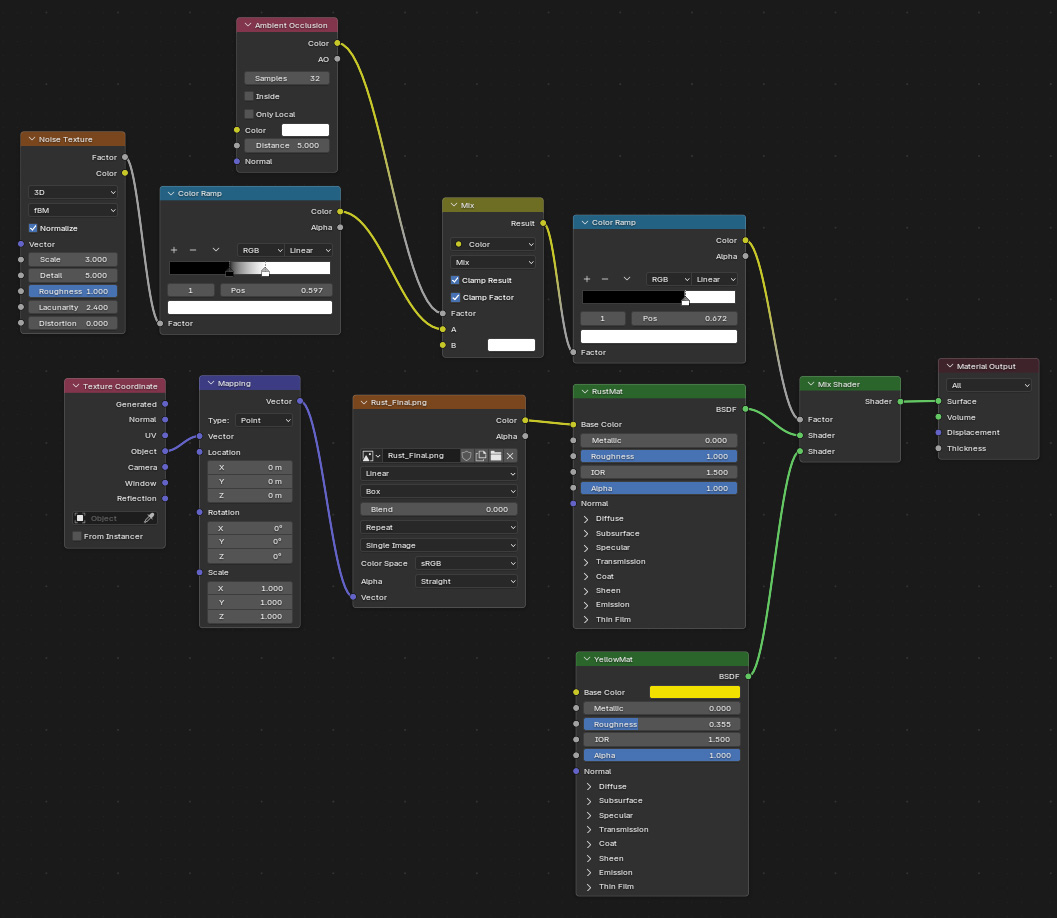Click the Samples field in Ambient Occlusion

click(286, 78)
